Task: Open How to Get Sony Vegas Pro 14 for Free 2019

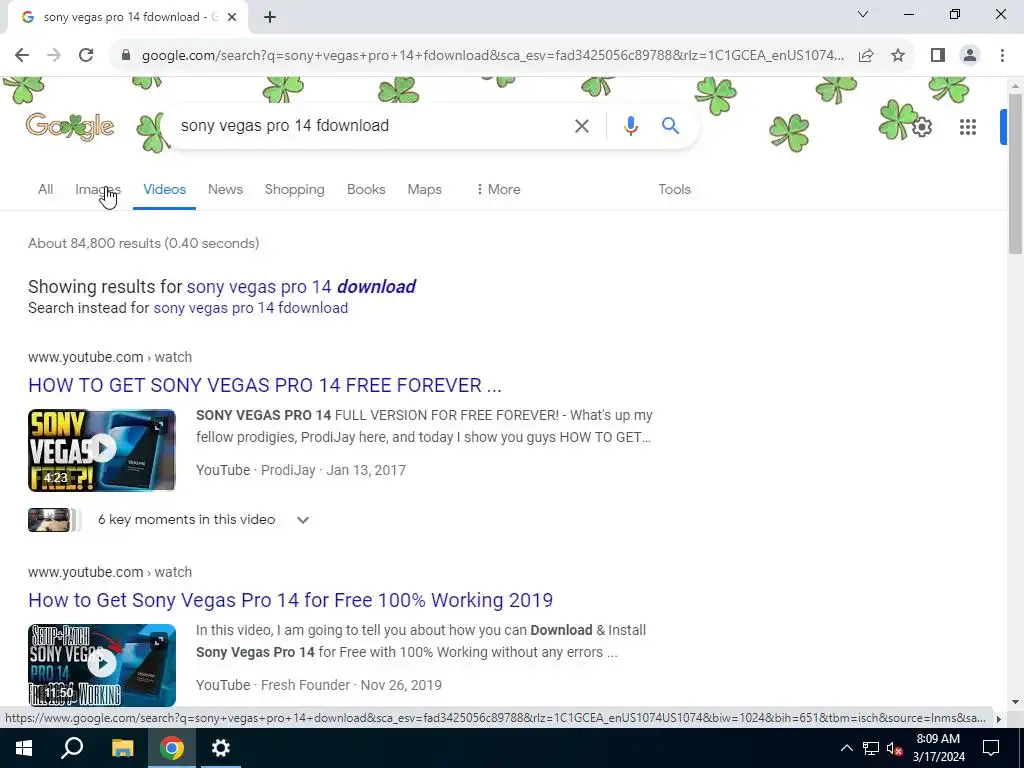Action: 291,600
